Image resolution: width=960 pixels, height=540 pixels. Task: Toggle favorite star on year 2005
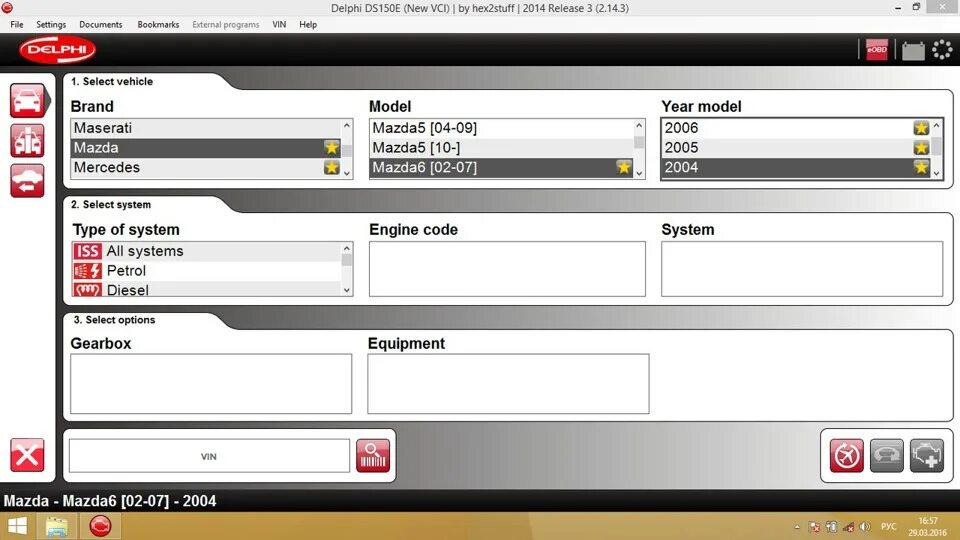(921, 148)
